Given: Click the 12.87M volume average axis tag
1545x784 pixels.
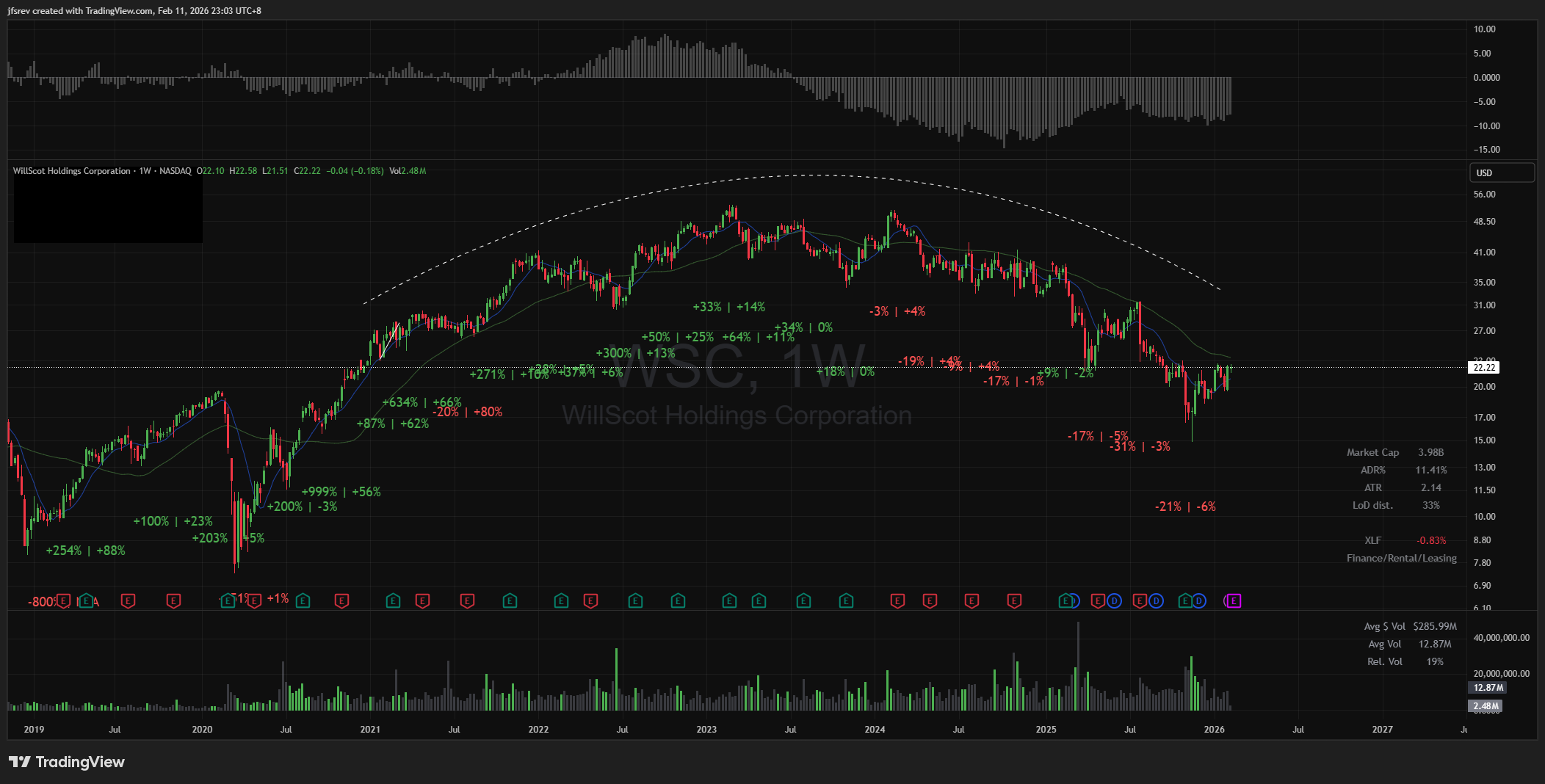Looking at the screenshot, I should [1488, 688].
